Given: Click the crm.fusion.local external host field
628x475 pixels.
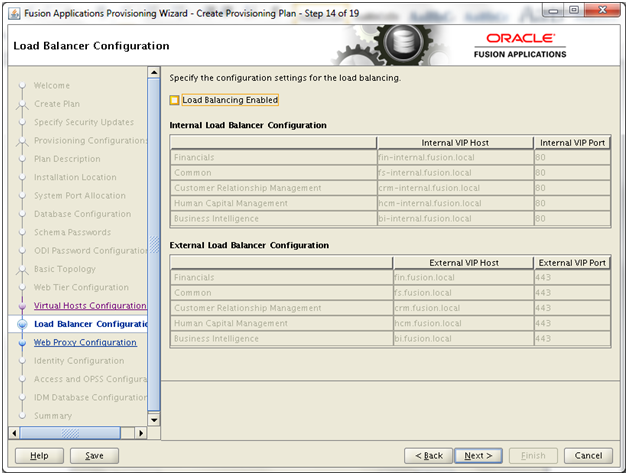Looking at the screenshot, I should 464,308.
